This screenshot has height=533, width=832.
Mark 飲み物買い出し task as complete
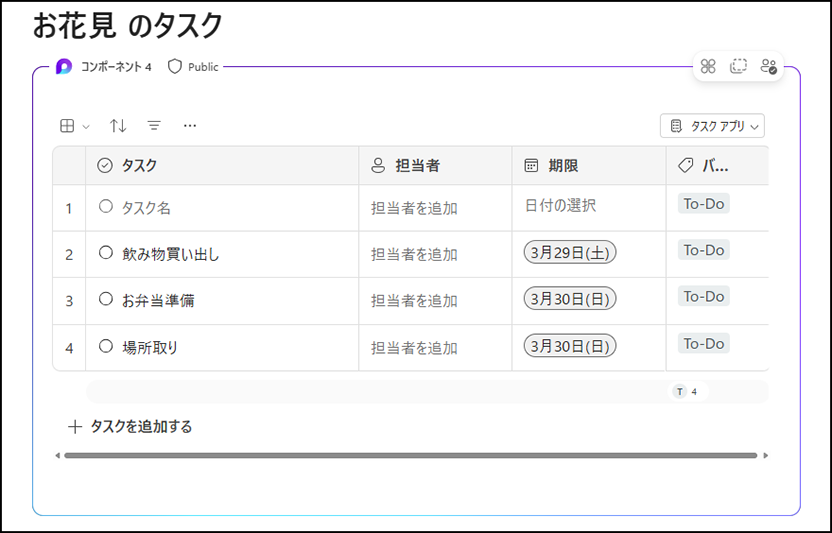(x=106, y=253)
